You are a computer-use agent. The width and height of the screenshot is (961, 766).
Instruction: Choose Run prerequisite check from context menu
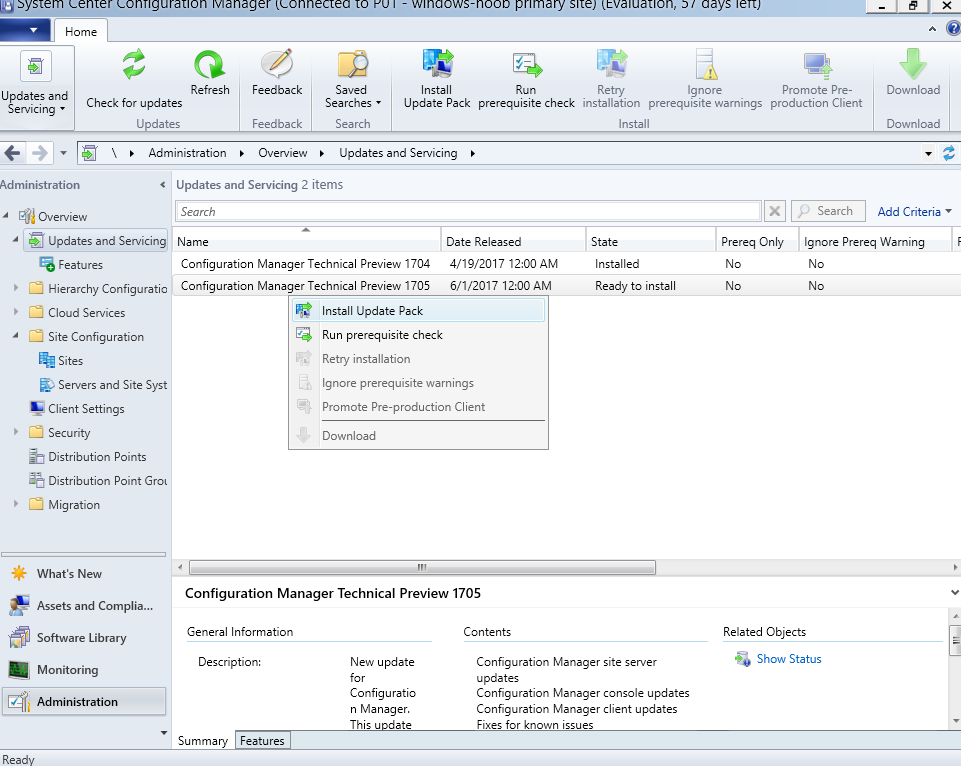click(x=419, y=335)
